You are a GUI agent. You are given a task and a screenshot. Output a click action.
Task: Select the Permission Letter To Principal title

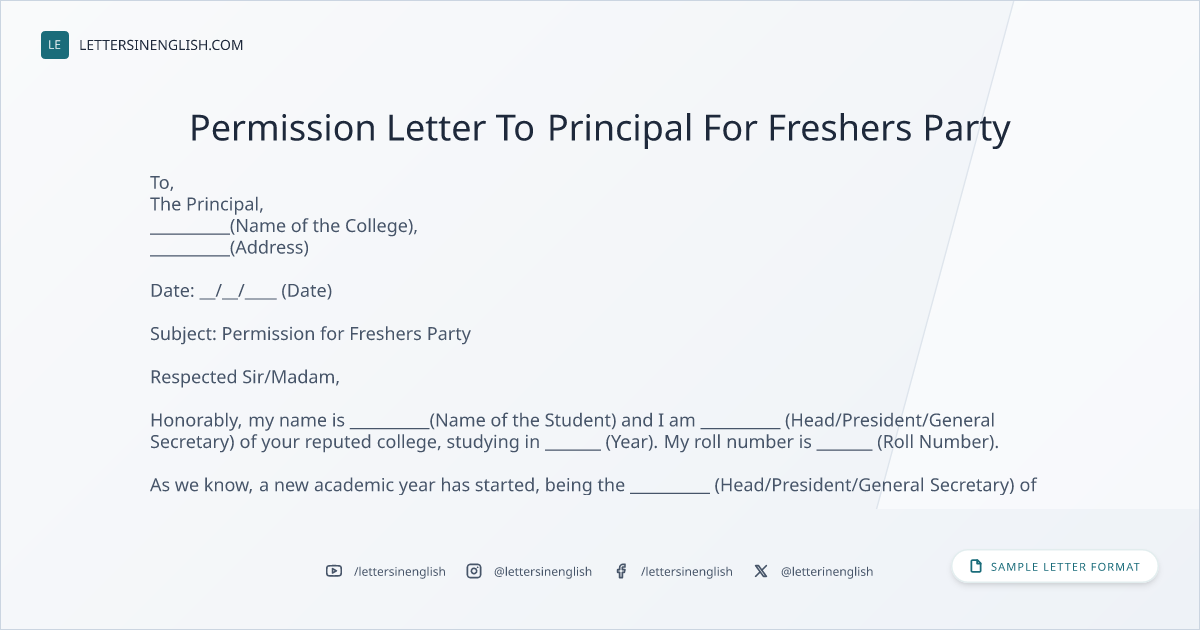pos(600,128)
